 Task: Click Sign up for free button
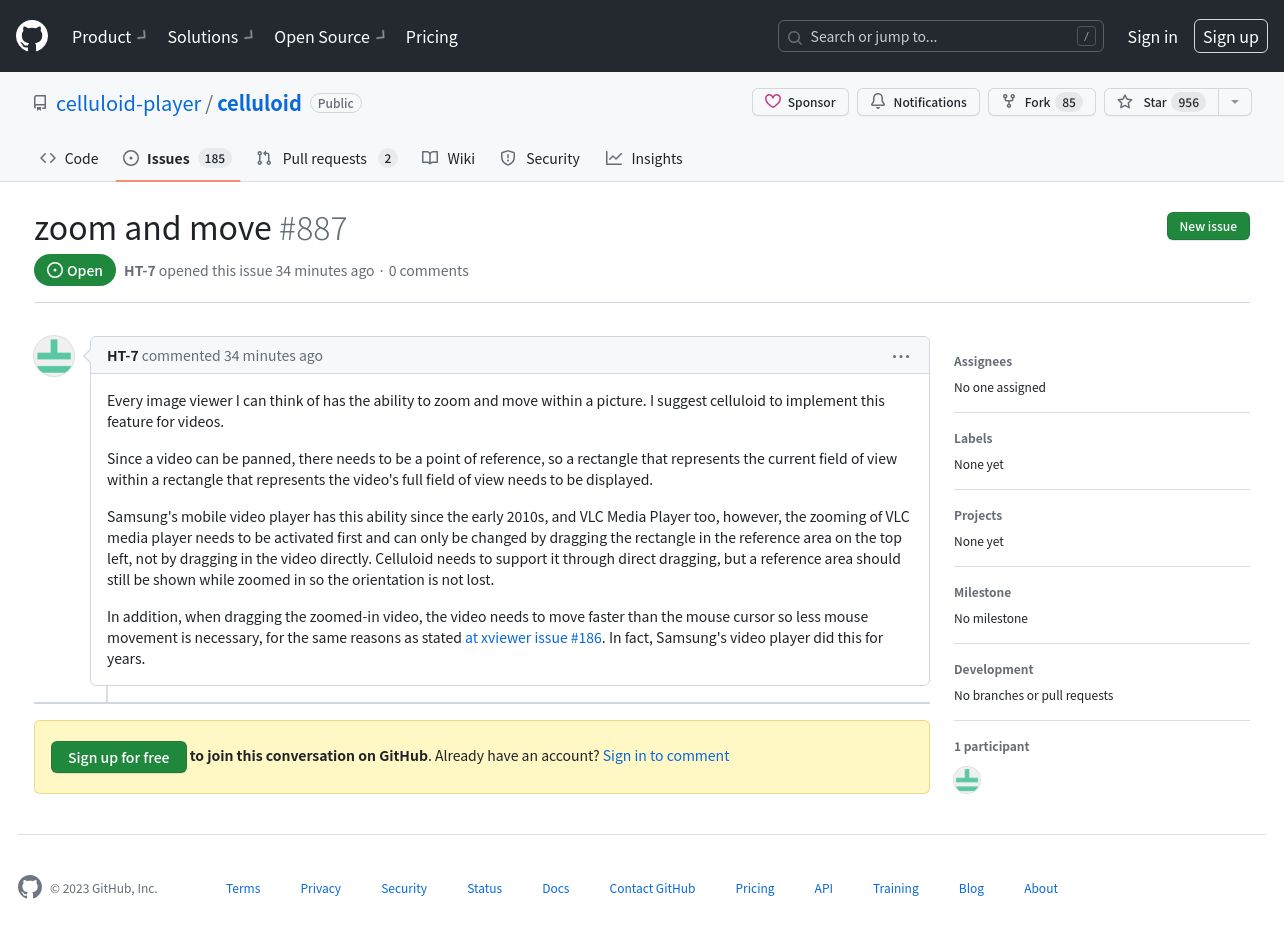coord(119,757)
